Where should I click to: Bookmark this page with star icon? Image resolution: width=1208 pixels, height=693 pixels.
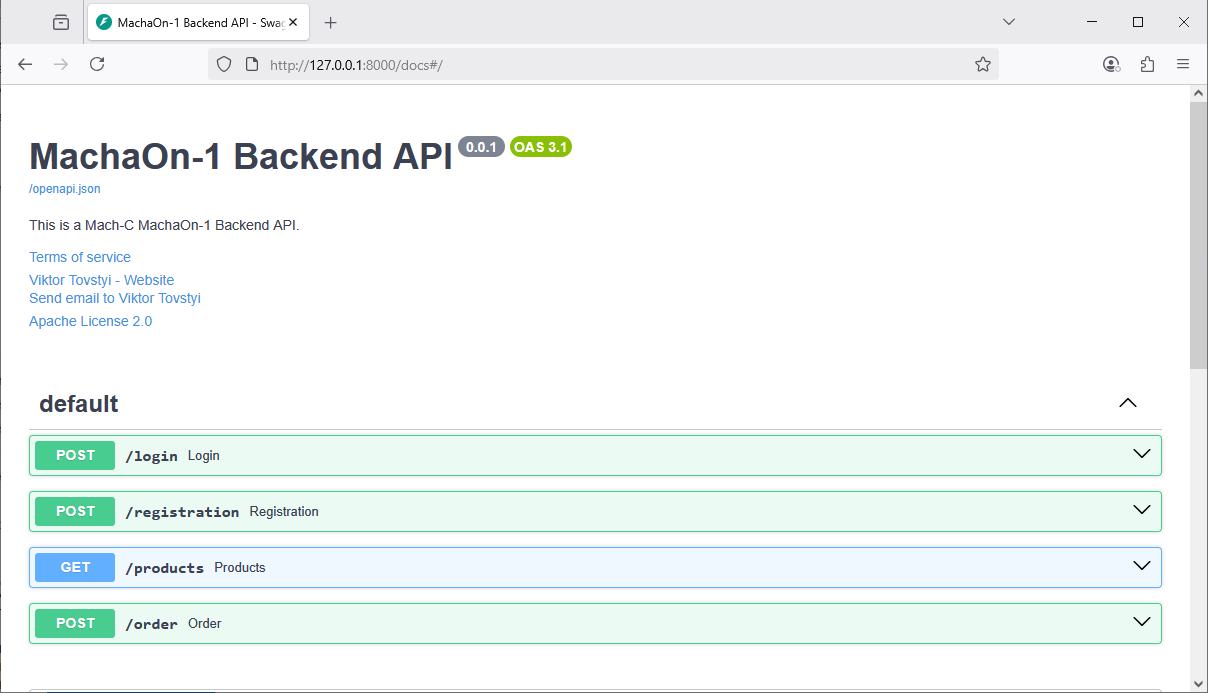click(982, 64)
